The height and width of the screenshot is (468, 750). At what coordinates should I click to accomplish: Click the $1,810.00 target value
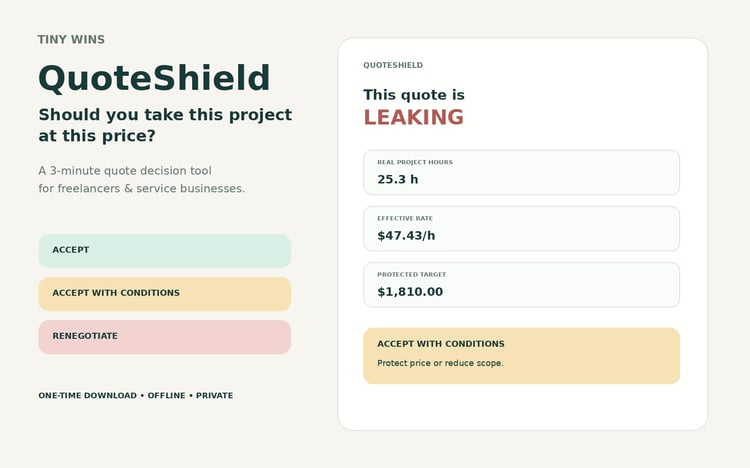point(410,291)
